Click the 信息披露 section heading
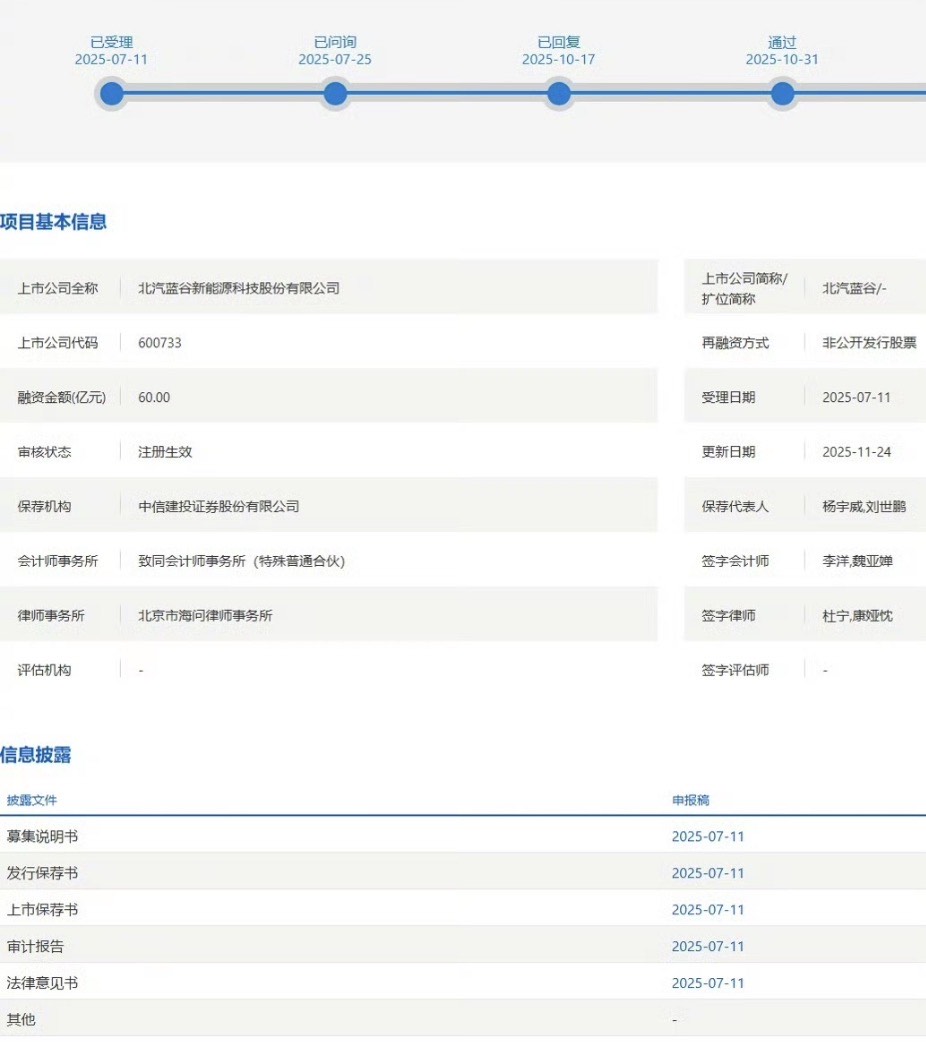The height and width of the screenshot is (1042, 926). point(36,755)
